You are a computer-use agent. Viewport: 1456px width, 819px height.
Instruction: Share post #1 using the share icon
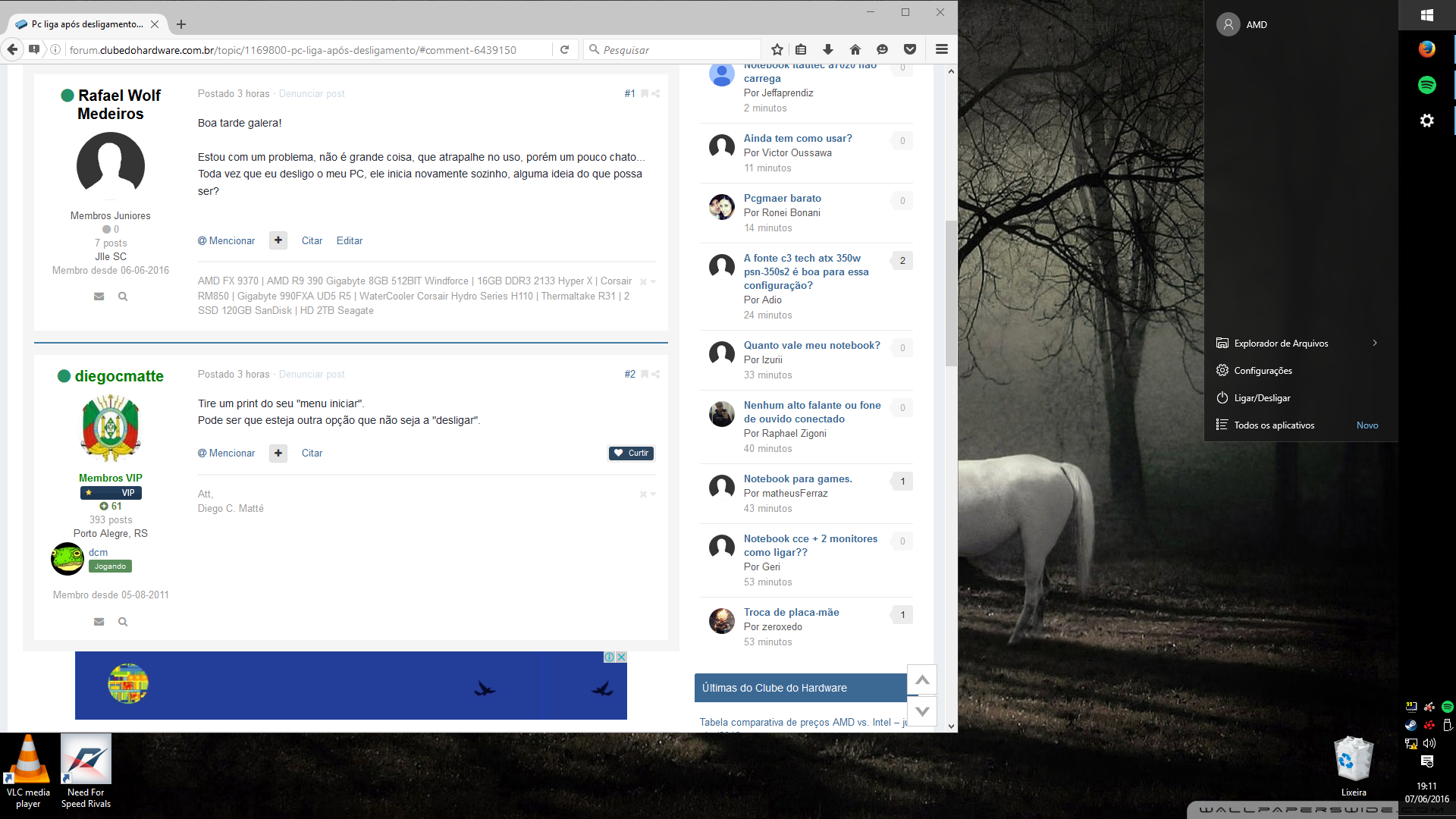pyautogui.click(x=656, y=94)
